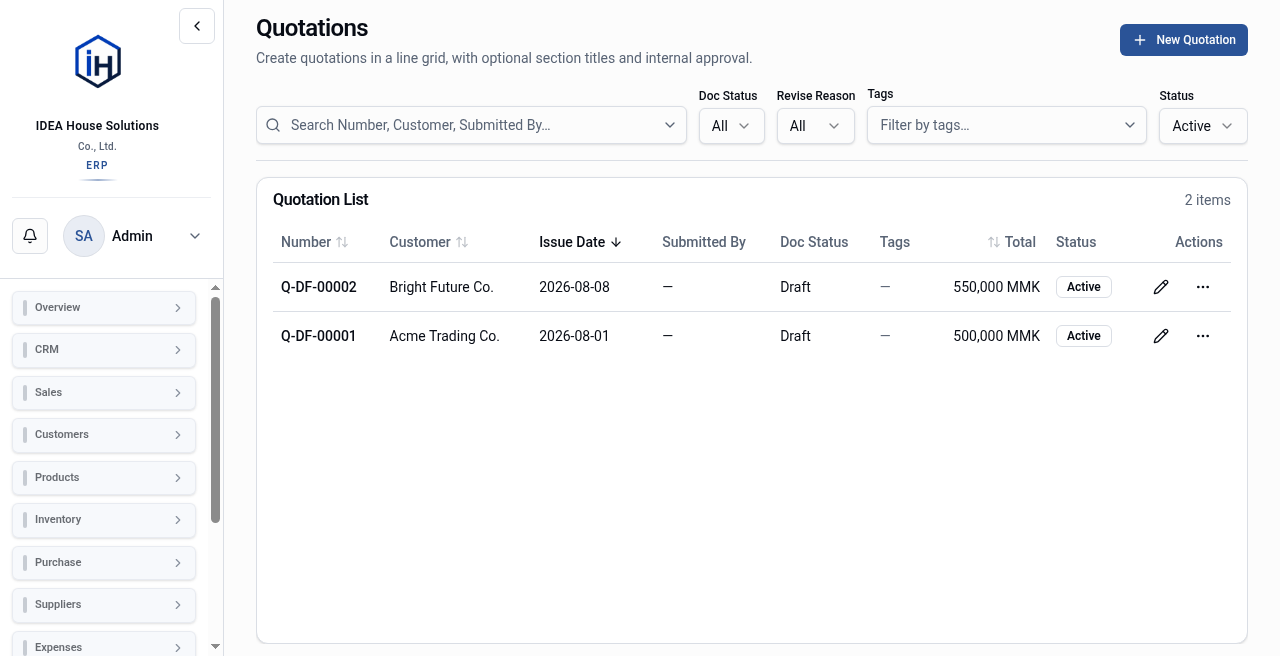Sort by Number column arrows
This screenshot has height=656, width=1280.
(342, 242)
